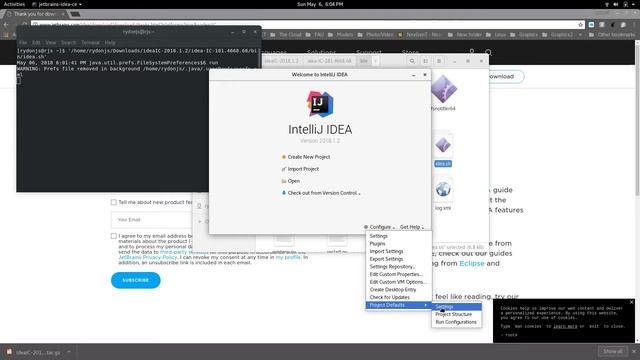Open the Eclipse link on webpage

coord(471,263)
